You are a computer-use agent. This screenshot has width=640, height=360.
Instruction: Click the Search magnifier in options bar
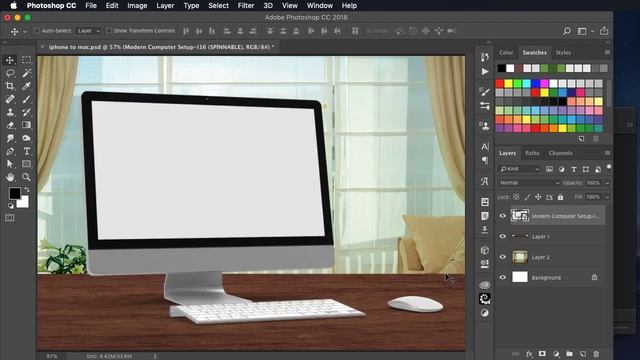click(x=567, y=31)
